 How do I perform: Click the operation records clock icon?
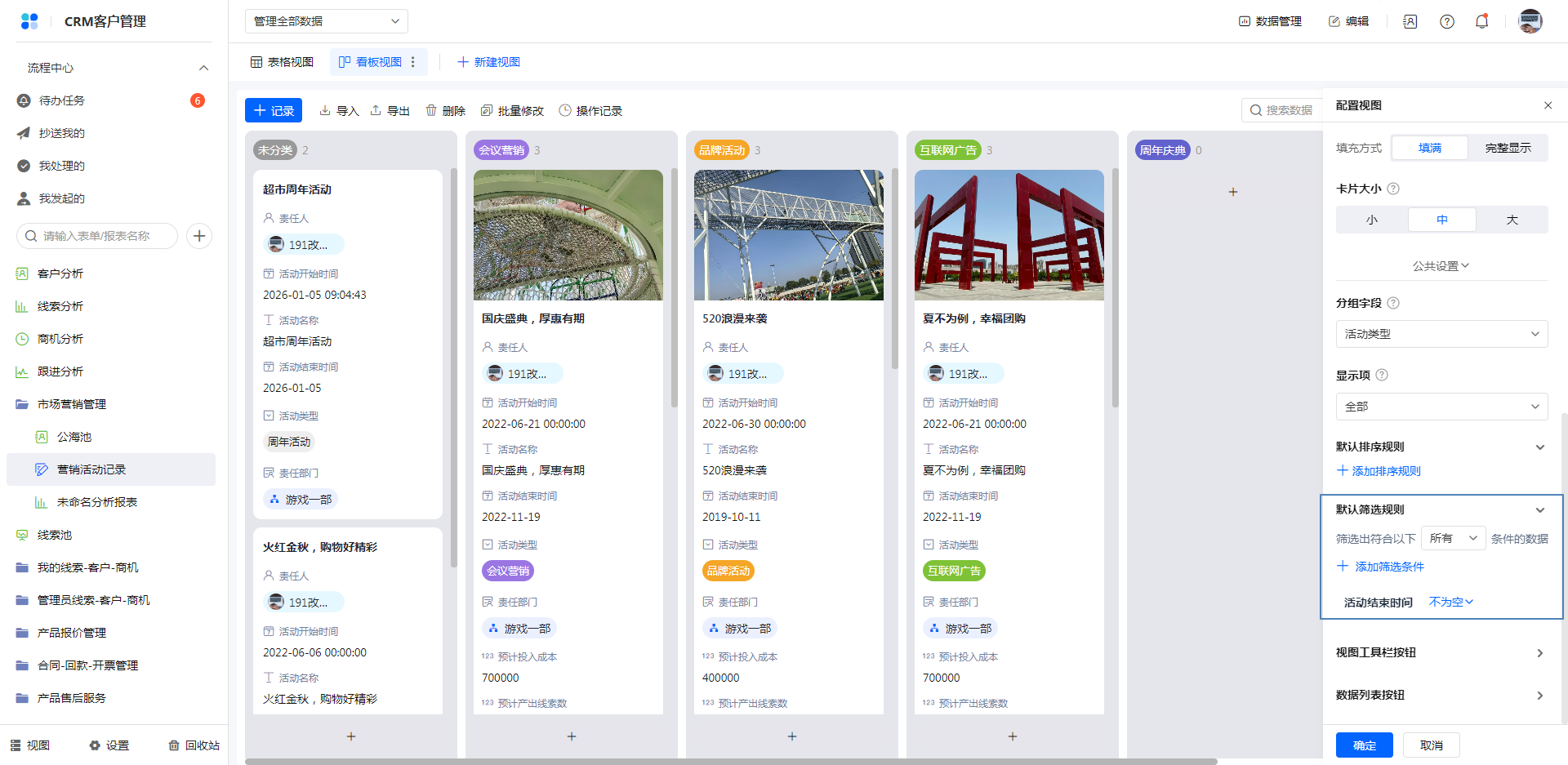[565, 110]
